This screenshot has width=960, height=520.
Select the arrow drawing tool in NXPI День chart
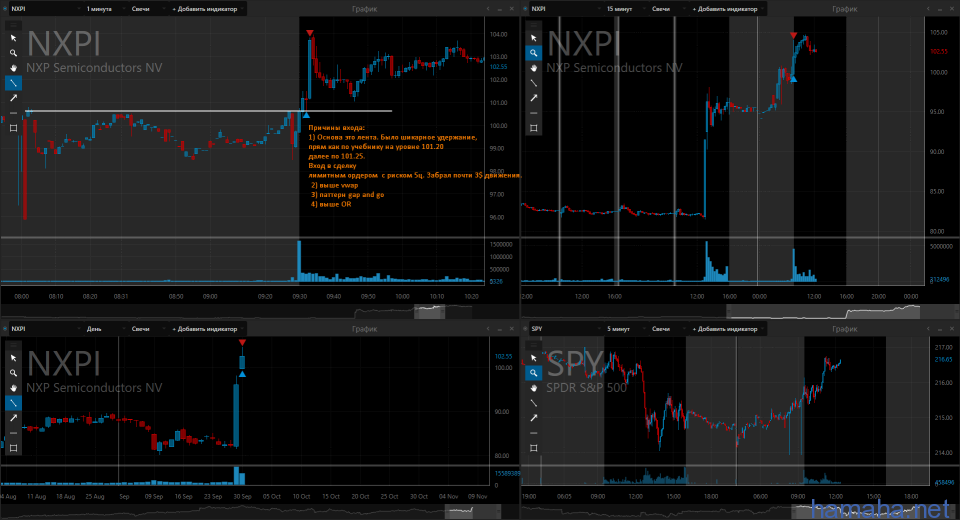[13, 418]
